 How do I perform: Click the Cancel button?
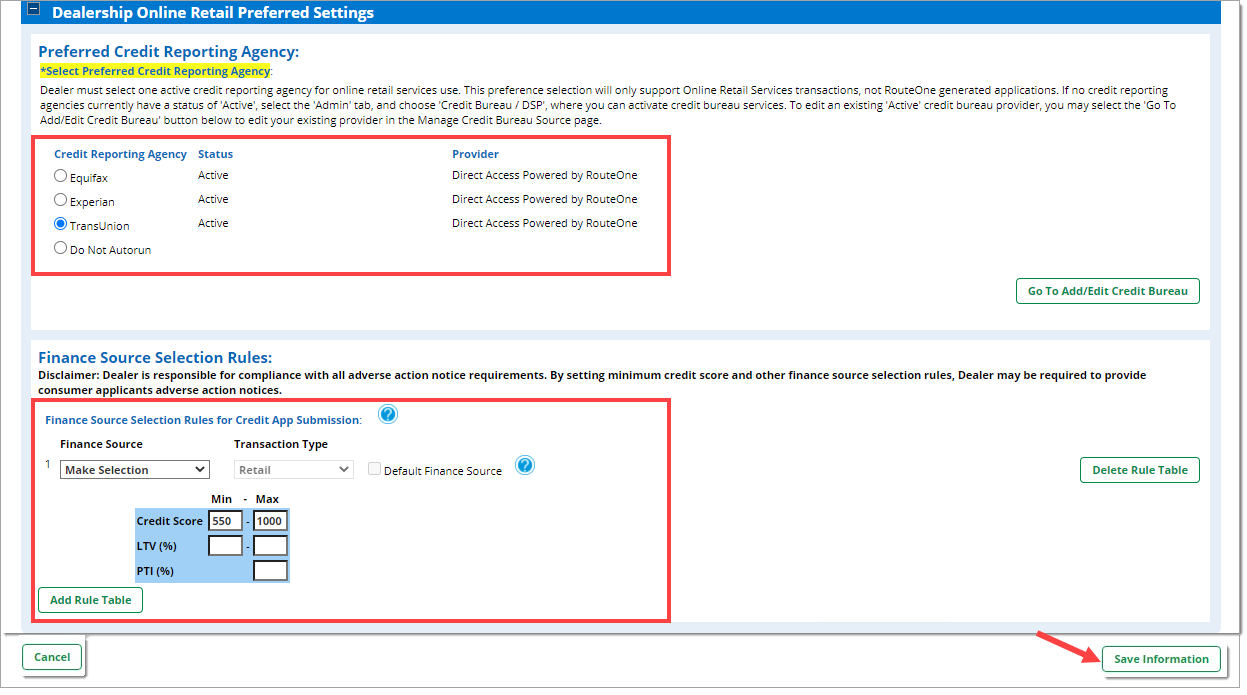click(x=52, y=657)
